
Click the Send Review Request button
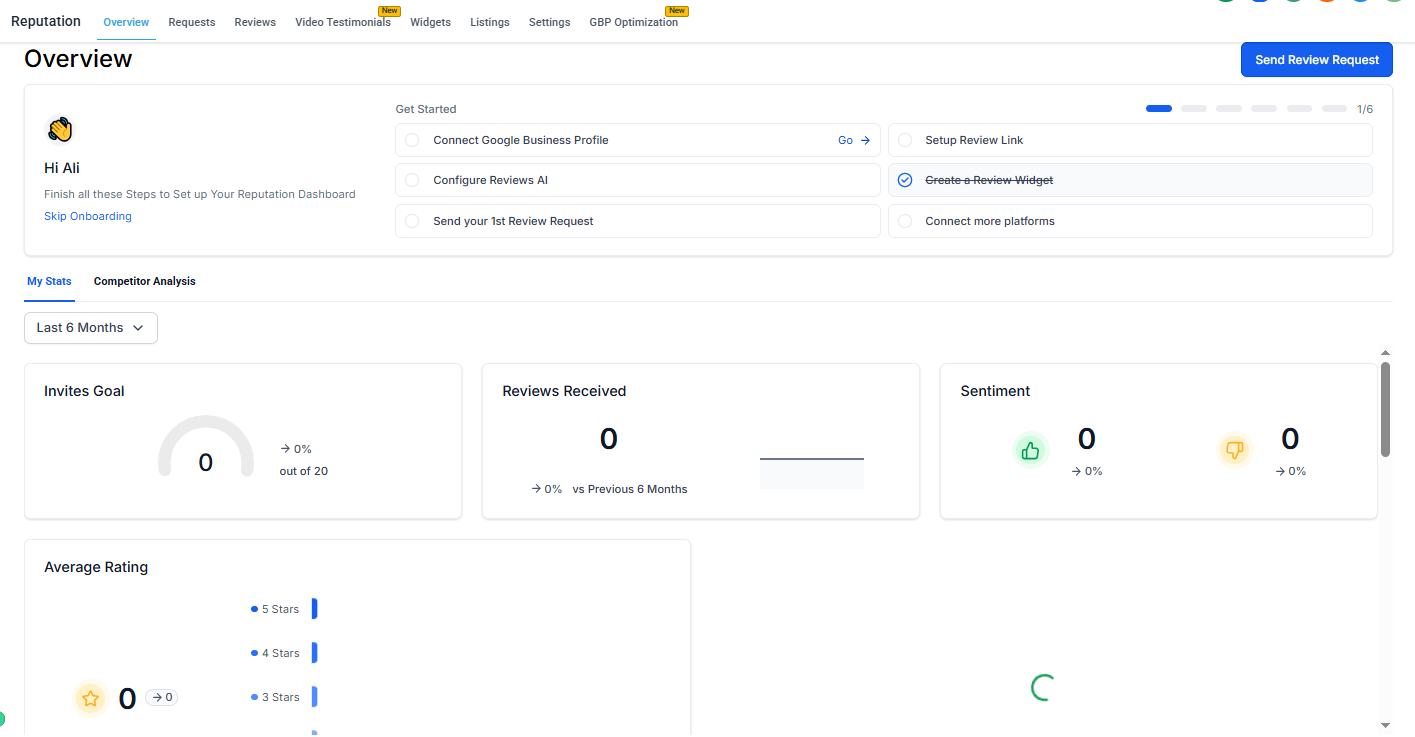click(x=1316, y=60)
